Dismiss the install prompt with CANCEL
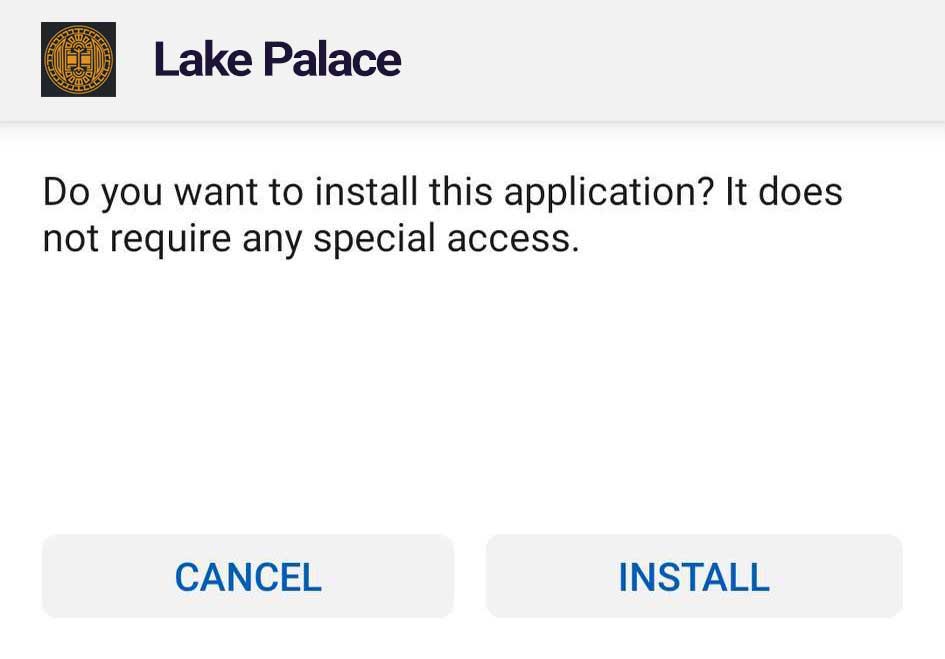This screenshot has height=659, width=945. tap(248, 576)
